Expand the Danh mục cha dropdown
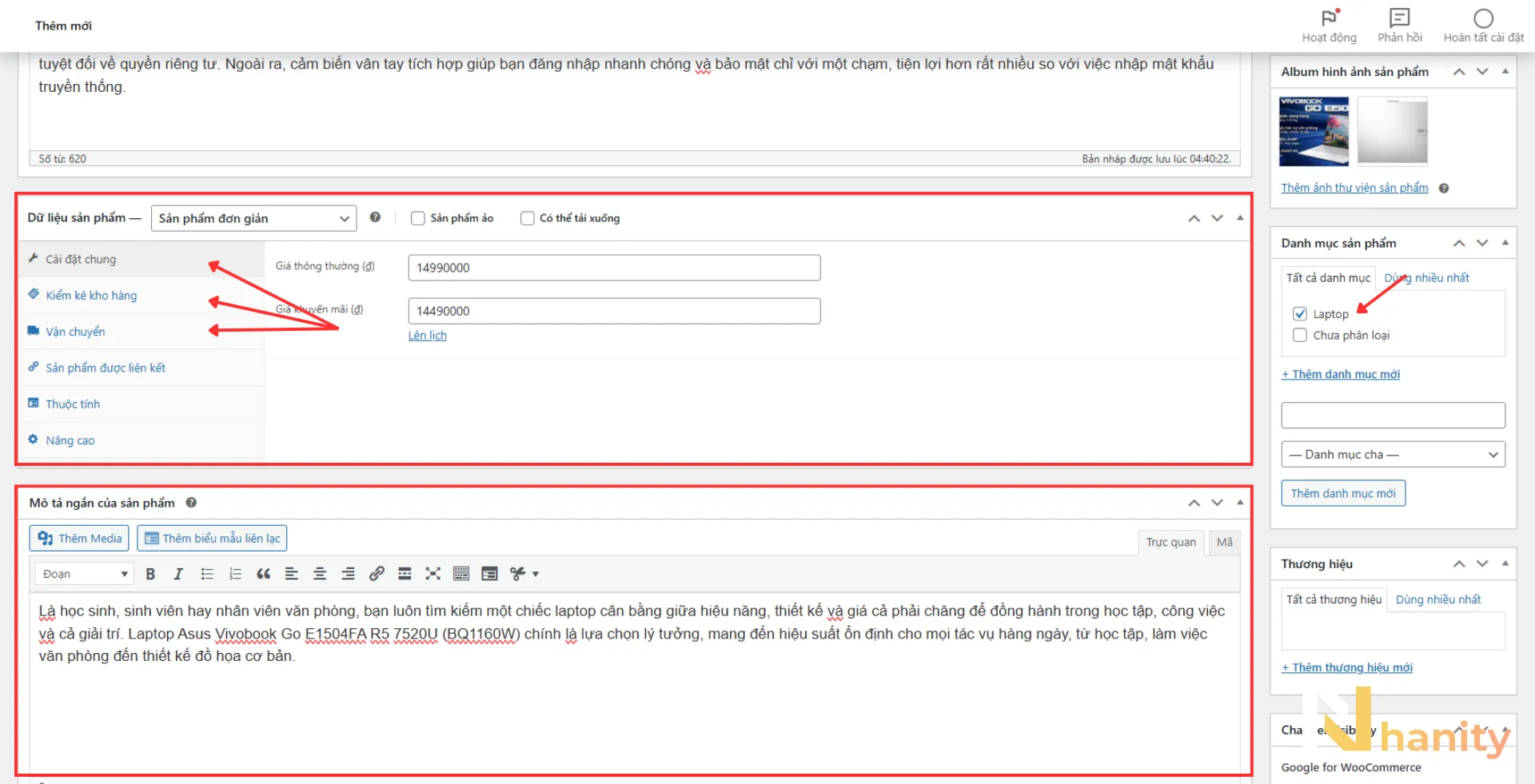Viewport: 1535px width, 784px height. pos(1393,455)
